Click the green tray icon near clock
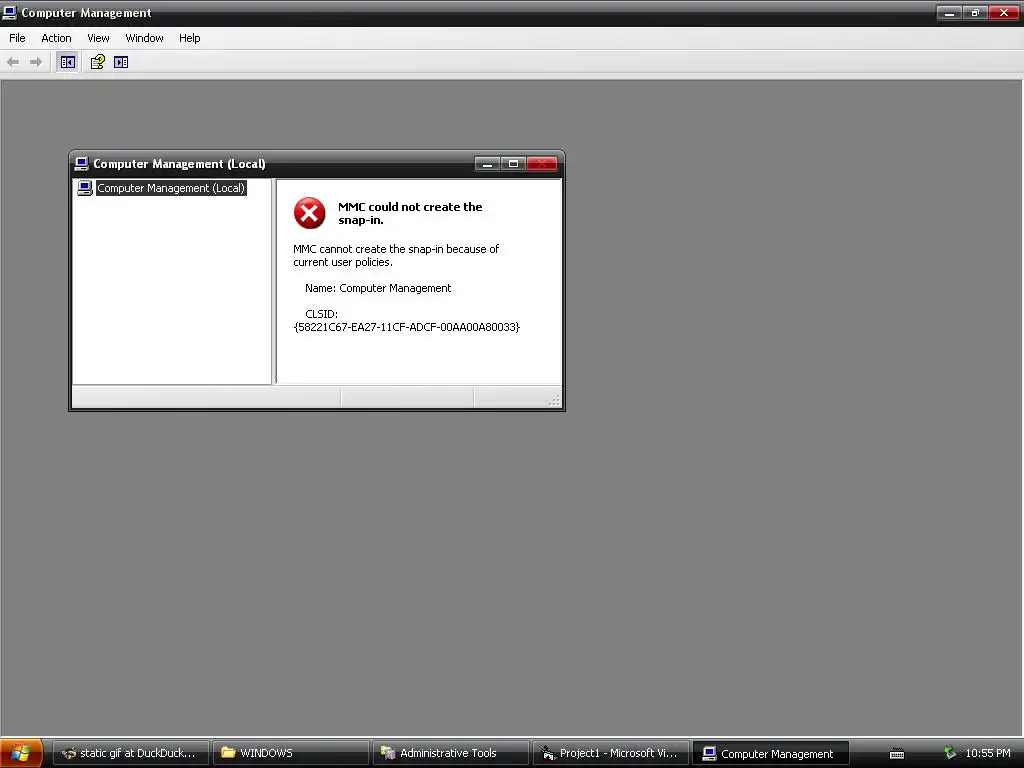The height and width of the screenshot is (768, 1024). tap(950, 753)
